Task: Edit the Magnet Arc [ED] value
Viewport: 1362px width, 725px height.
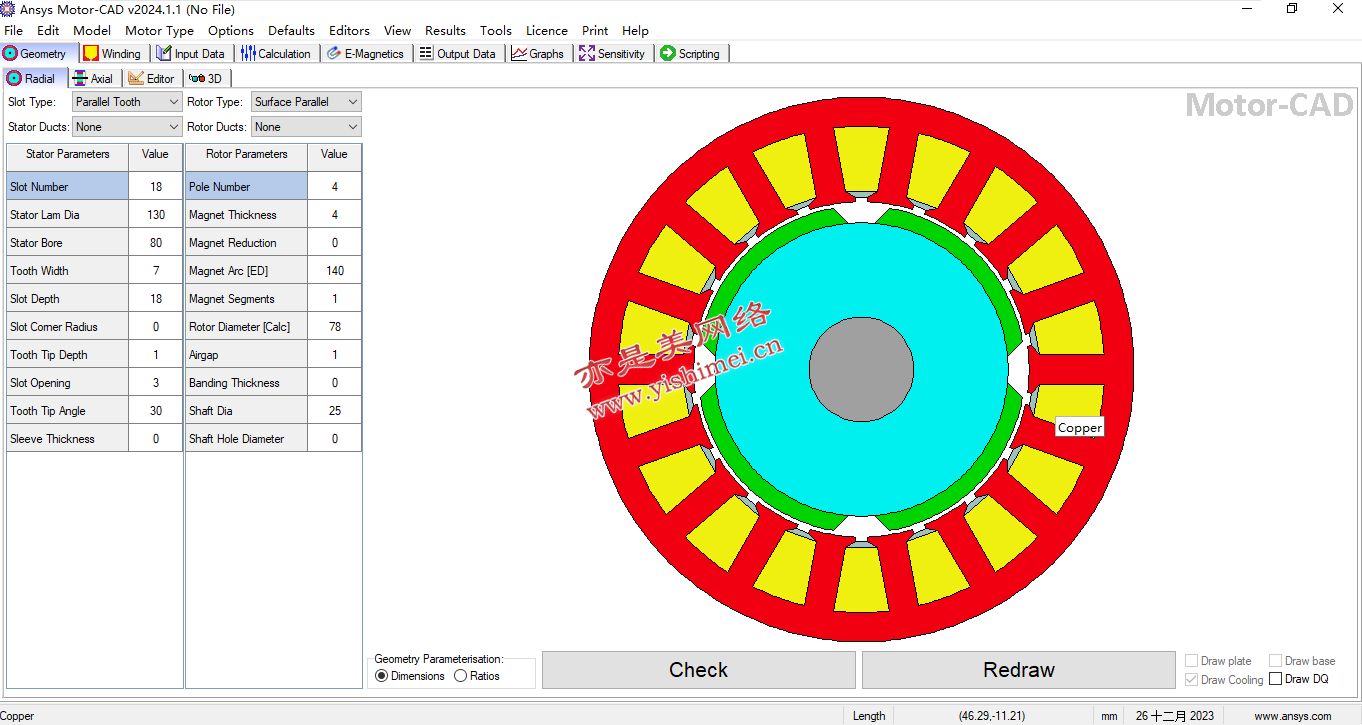Action: [x=335, y=271]
